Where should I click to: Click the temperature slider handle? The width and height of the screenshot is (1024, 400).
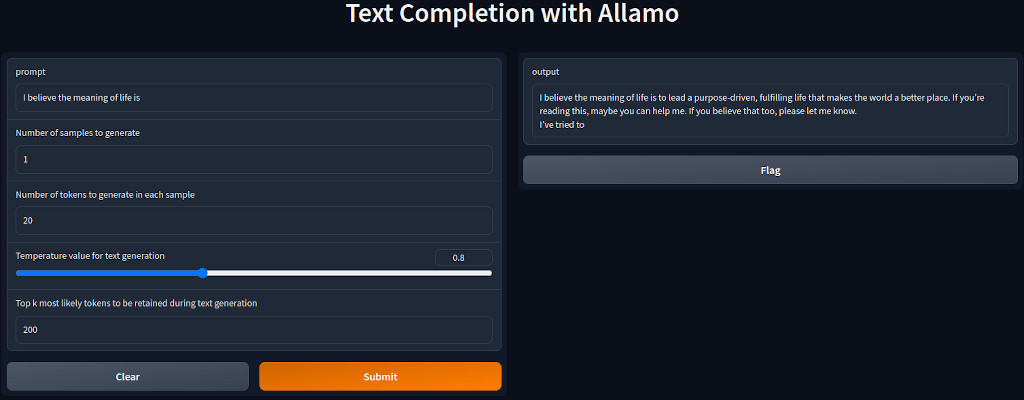[203, 272]
